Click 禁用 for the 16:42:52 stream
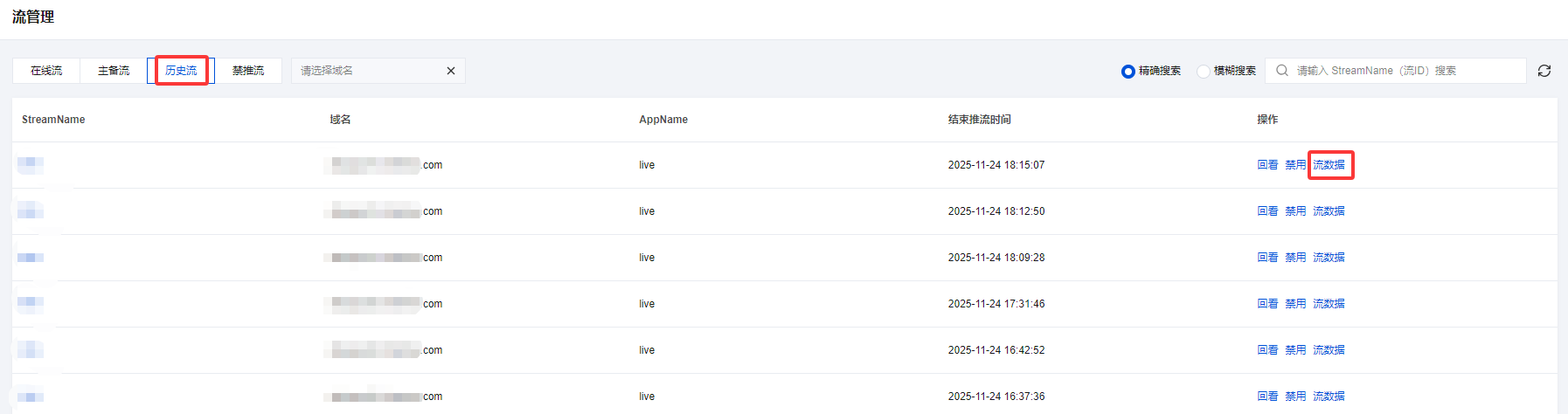The image size is (1568, 414). (x=1295, y=350)
